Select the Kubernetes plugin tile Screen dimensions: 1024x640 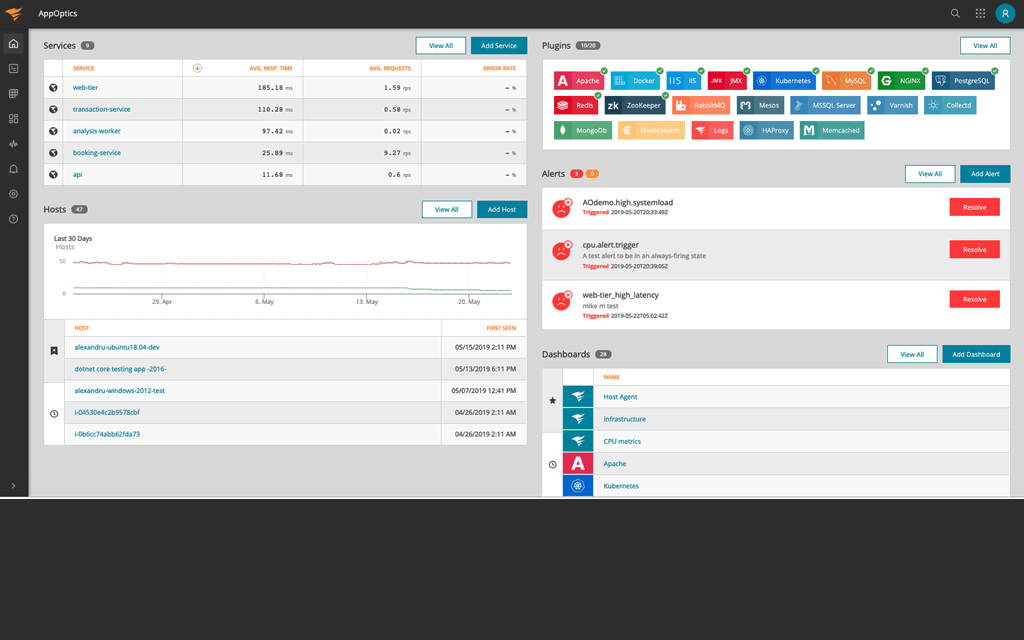click(x=784, y=80)
